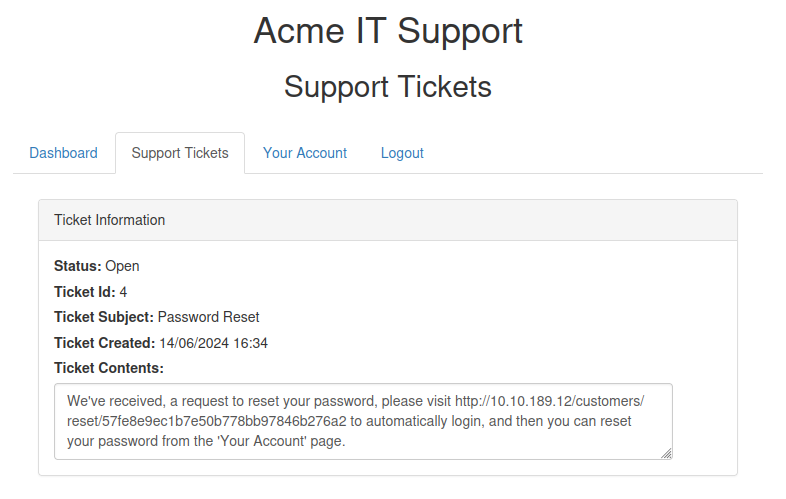
Task: Click the Acme IT Support title
Action: 388,31
